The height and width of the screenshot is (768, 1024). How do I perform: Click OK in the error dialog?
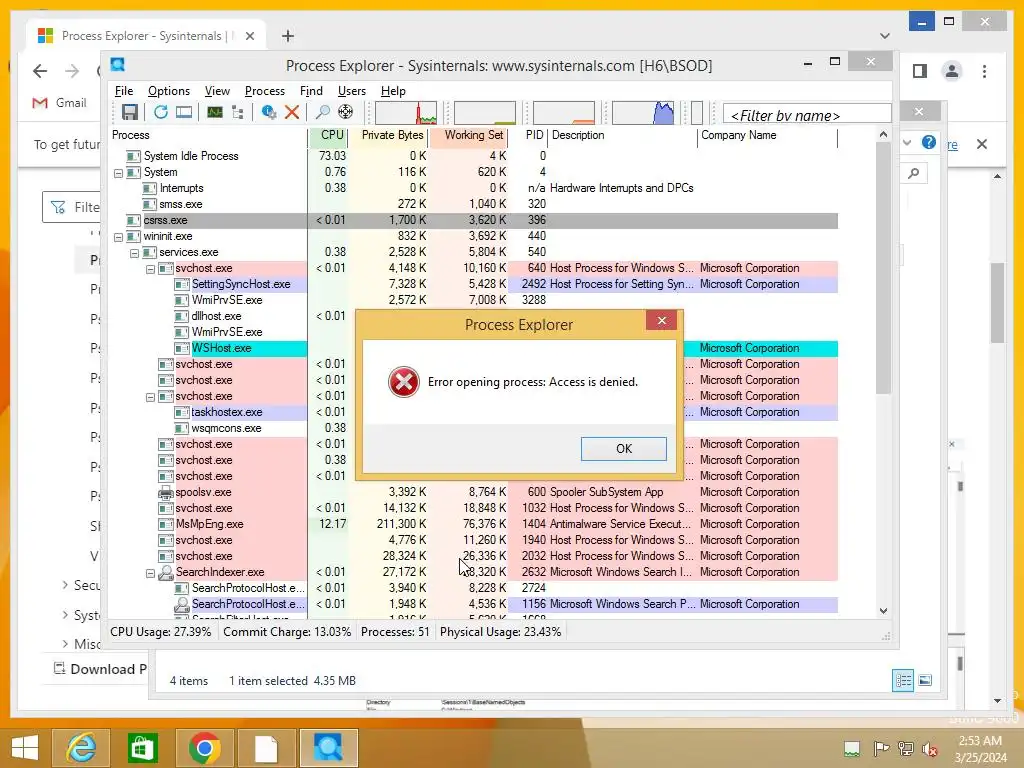624,449
